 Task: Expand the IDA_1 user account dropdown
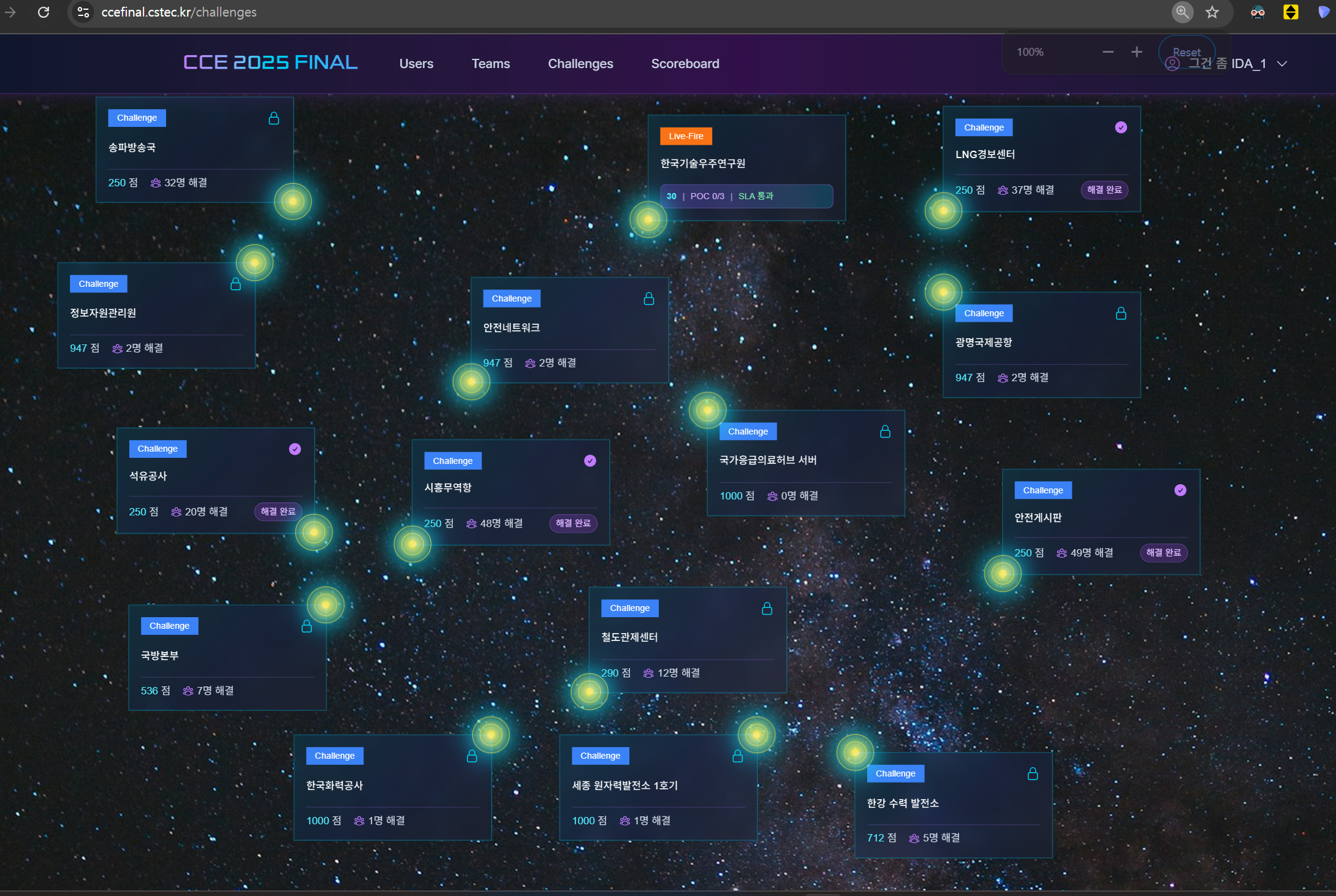pyautogui.click(x=1282, y=64)
